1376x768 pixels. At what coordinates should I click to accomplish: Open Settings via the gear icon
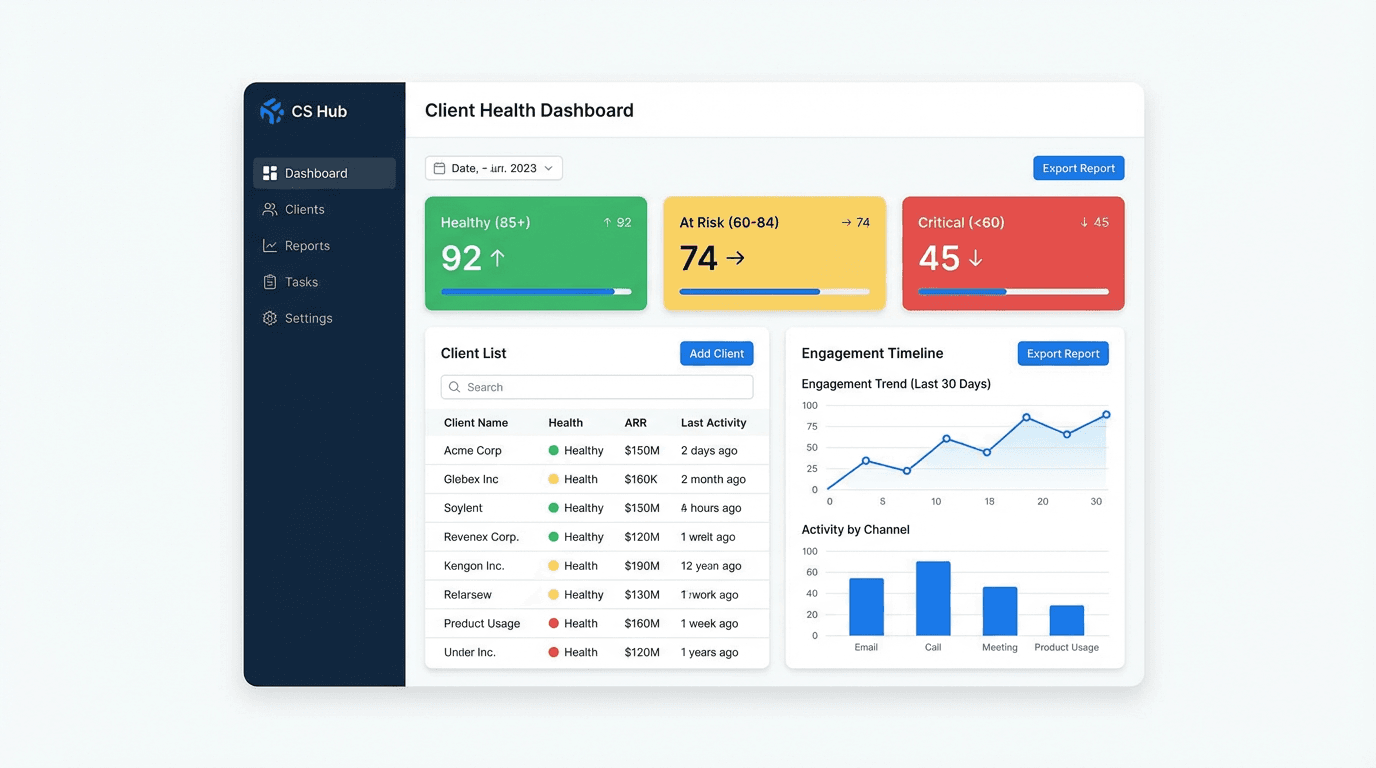[269, 317]
